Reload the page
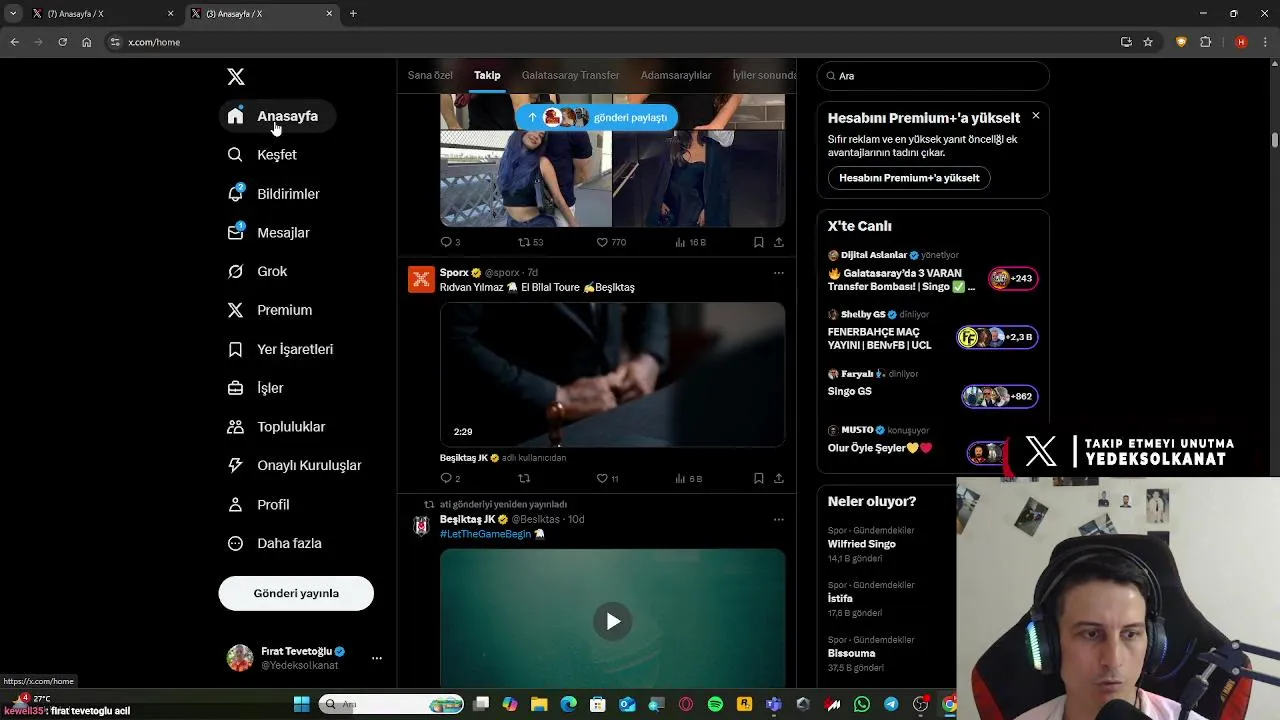The width and height of the screenshot is (1280, 720). point(62,42)
